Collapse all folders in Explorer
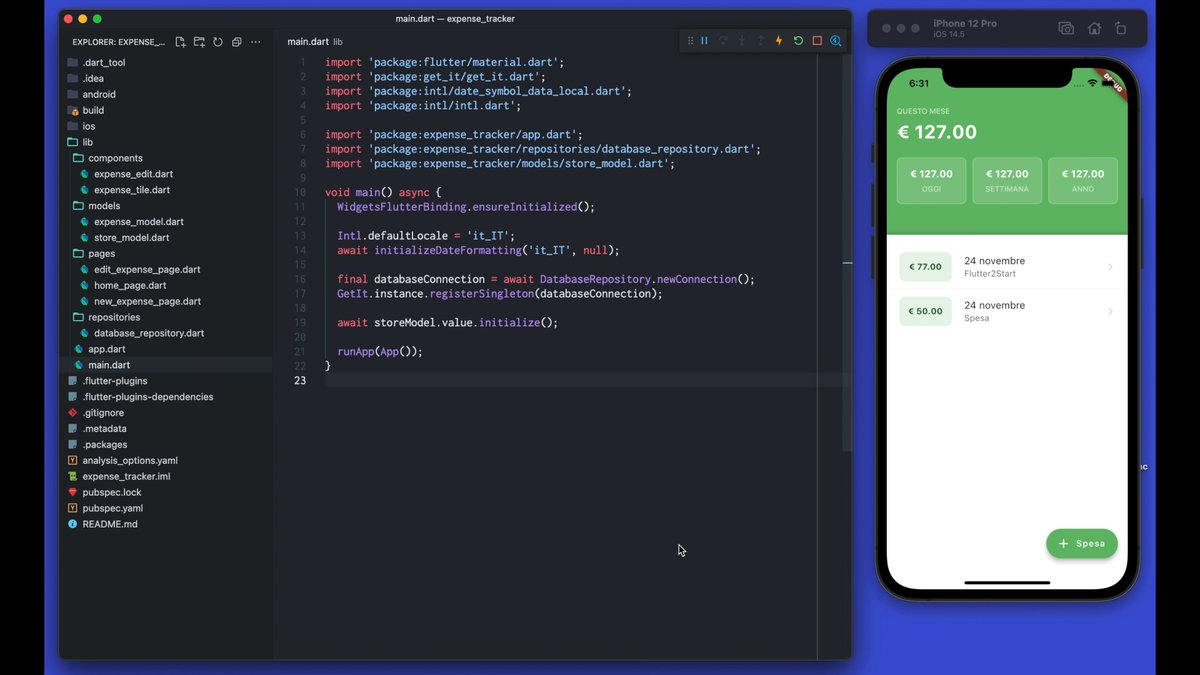Viewport: 1200px width, 675px height. pos(236,42)
